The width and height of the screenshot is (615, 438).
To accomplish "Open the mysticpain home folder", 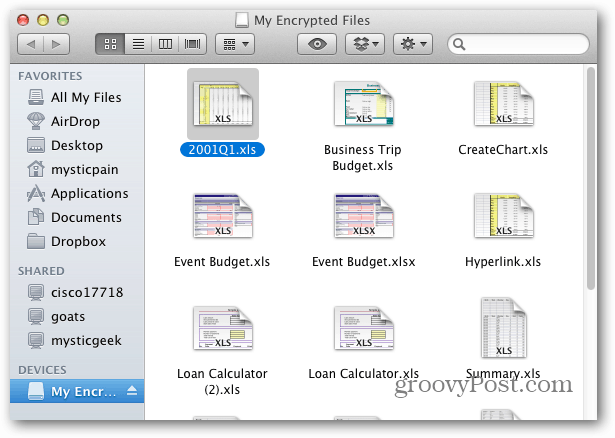I will [77, 169].
